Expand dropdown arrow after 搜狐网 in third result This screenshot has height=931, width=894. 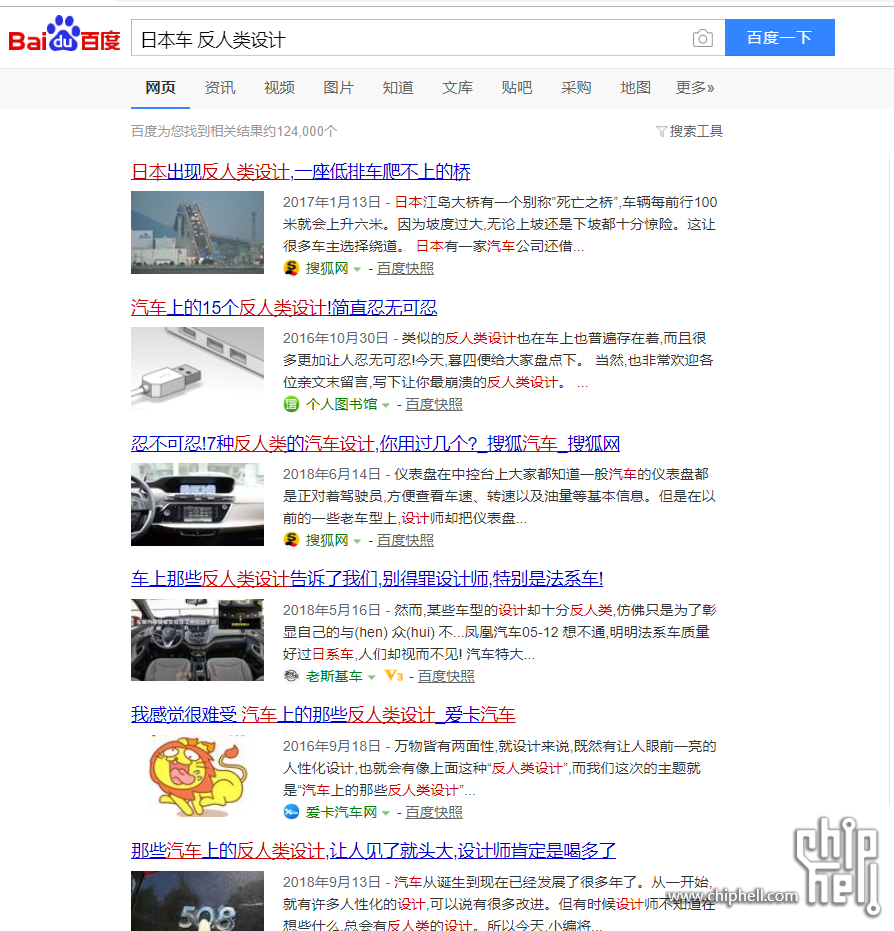coord(357,542)
